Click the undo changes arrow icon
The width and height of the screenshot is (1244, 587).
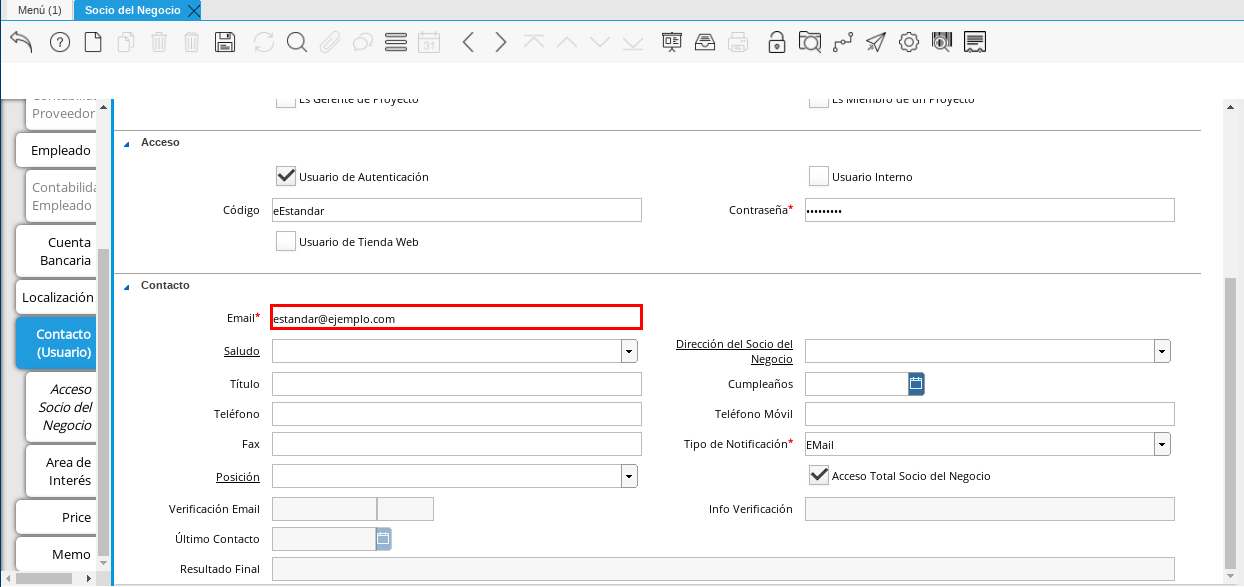coord(21,42)
